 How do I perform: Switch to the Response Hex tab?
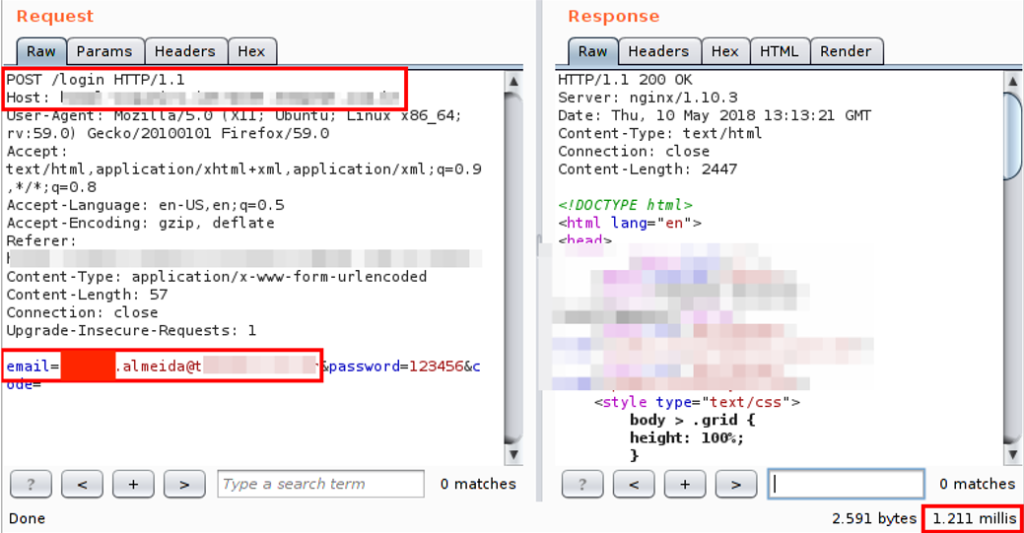pyautogui.click(x=725, y=51)
